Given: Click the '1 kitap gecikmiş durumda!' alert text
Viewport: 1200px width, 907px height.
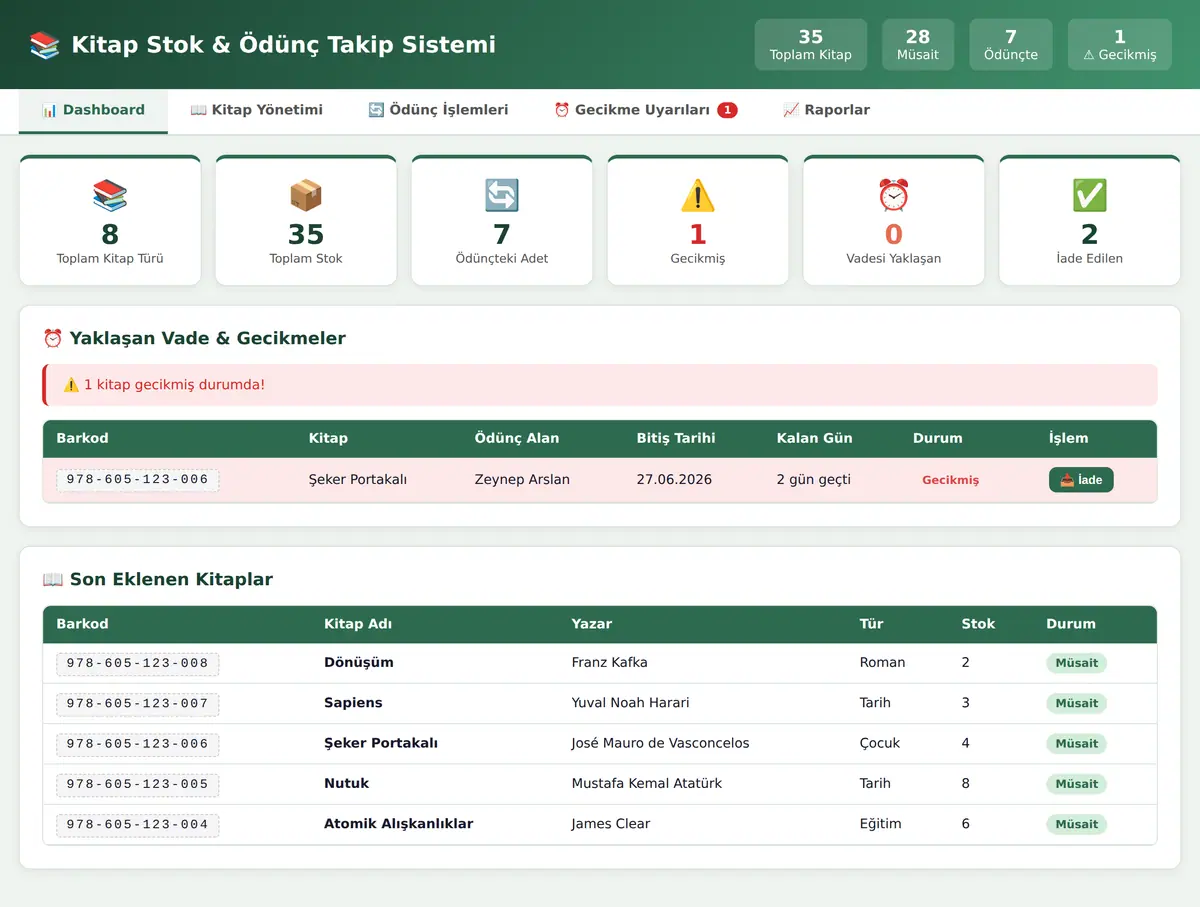Looking at the screenshot, I should [174, 385].
